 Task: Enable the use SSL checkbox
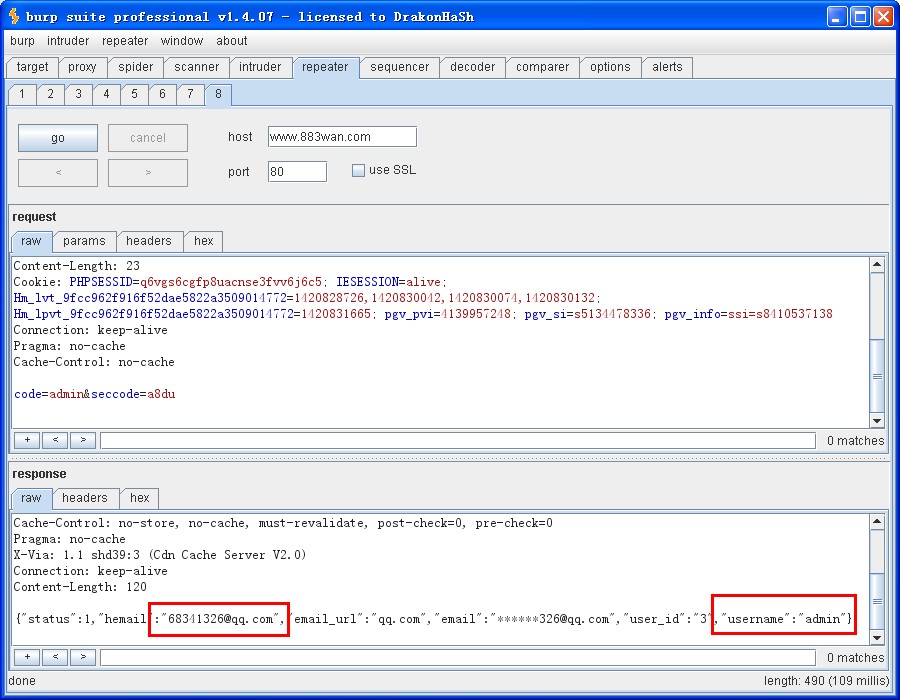(x=358, y=170)
